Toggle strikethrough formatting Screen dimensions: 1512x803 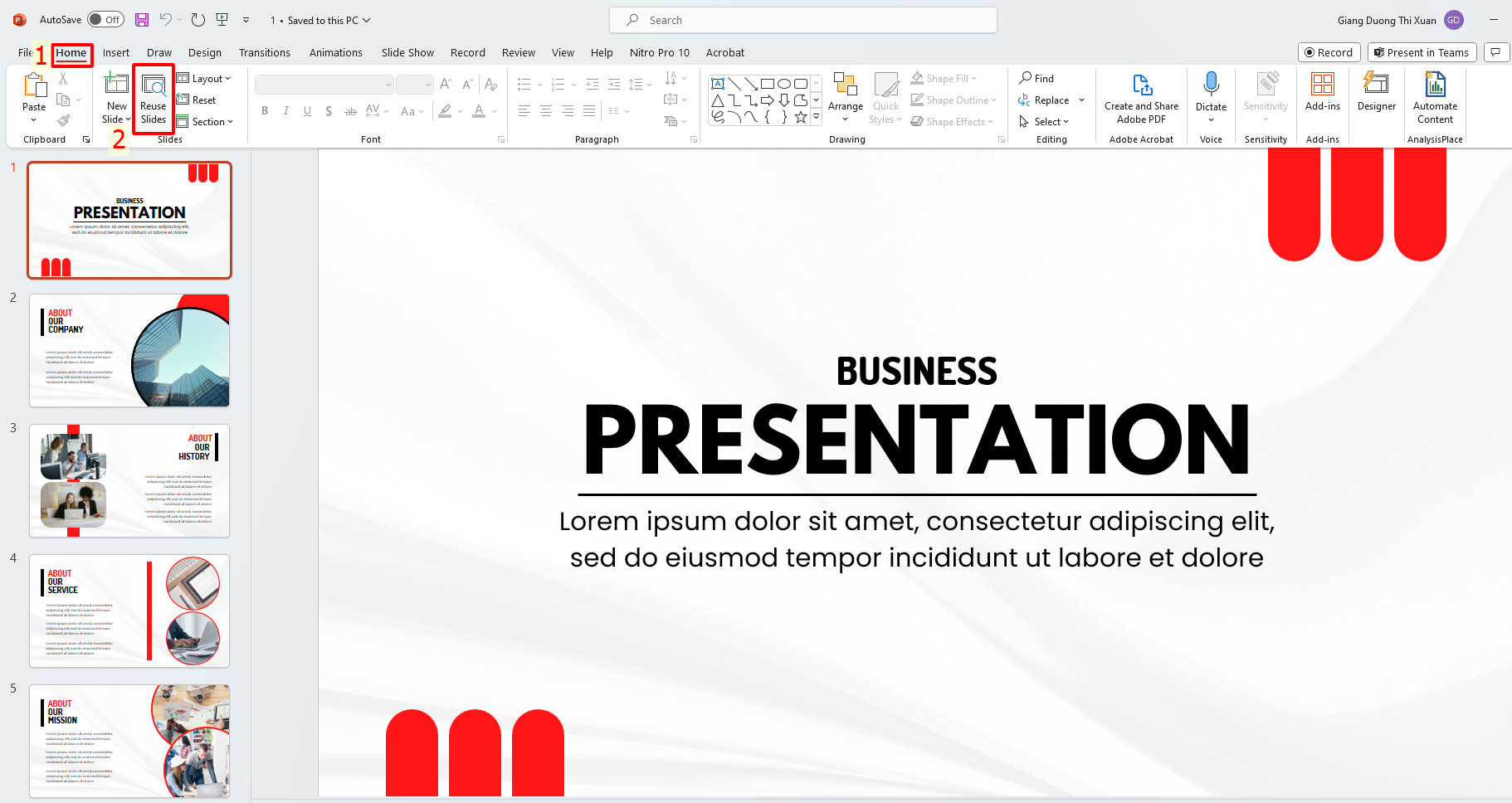coord(351,111)
